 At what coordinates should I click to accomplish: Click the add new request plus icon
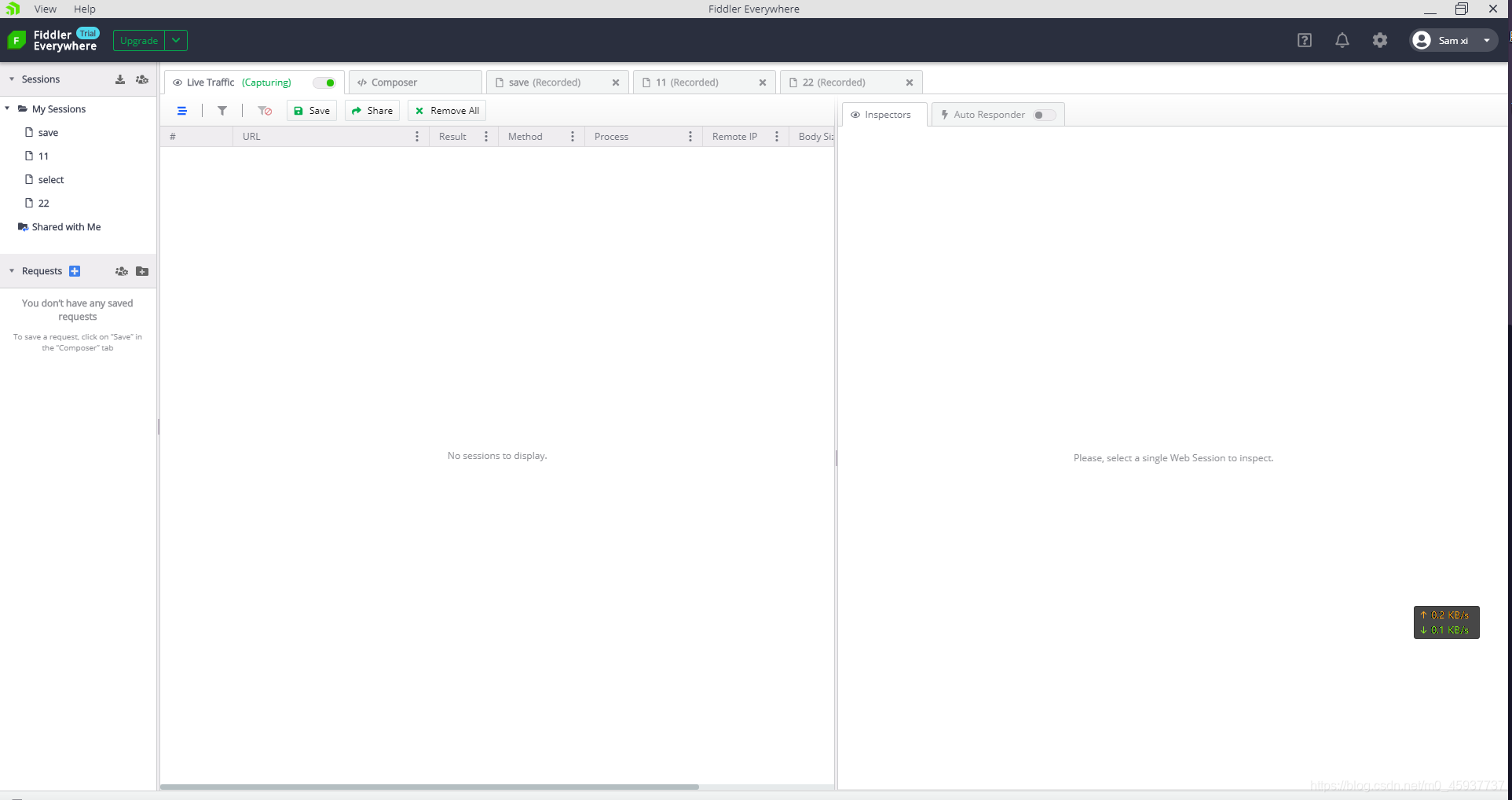pos(75,271)
